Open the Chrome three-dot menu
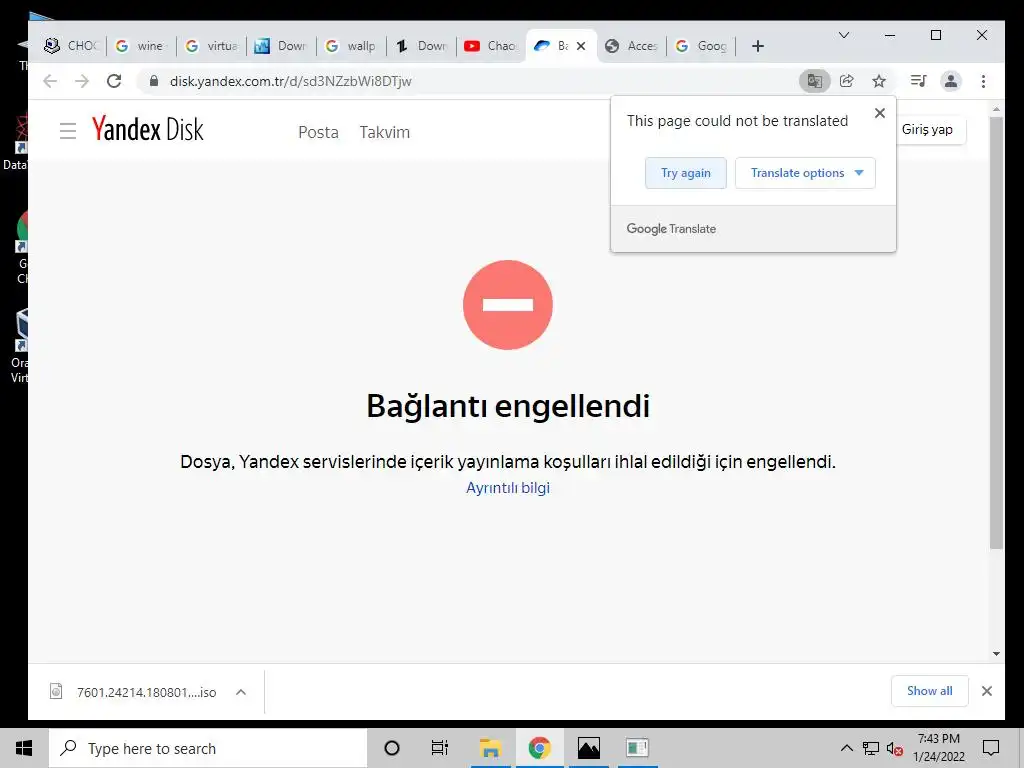This screenshot has width=1024, height=768. pyautogui.click(x=984, y=81)
